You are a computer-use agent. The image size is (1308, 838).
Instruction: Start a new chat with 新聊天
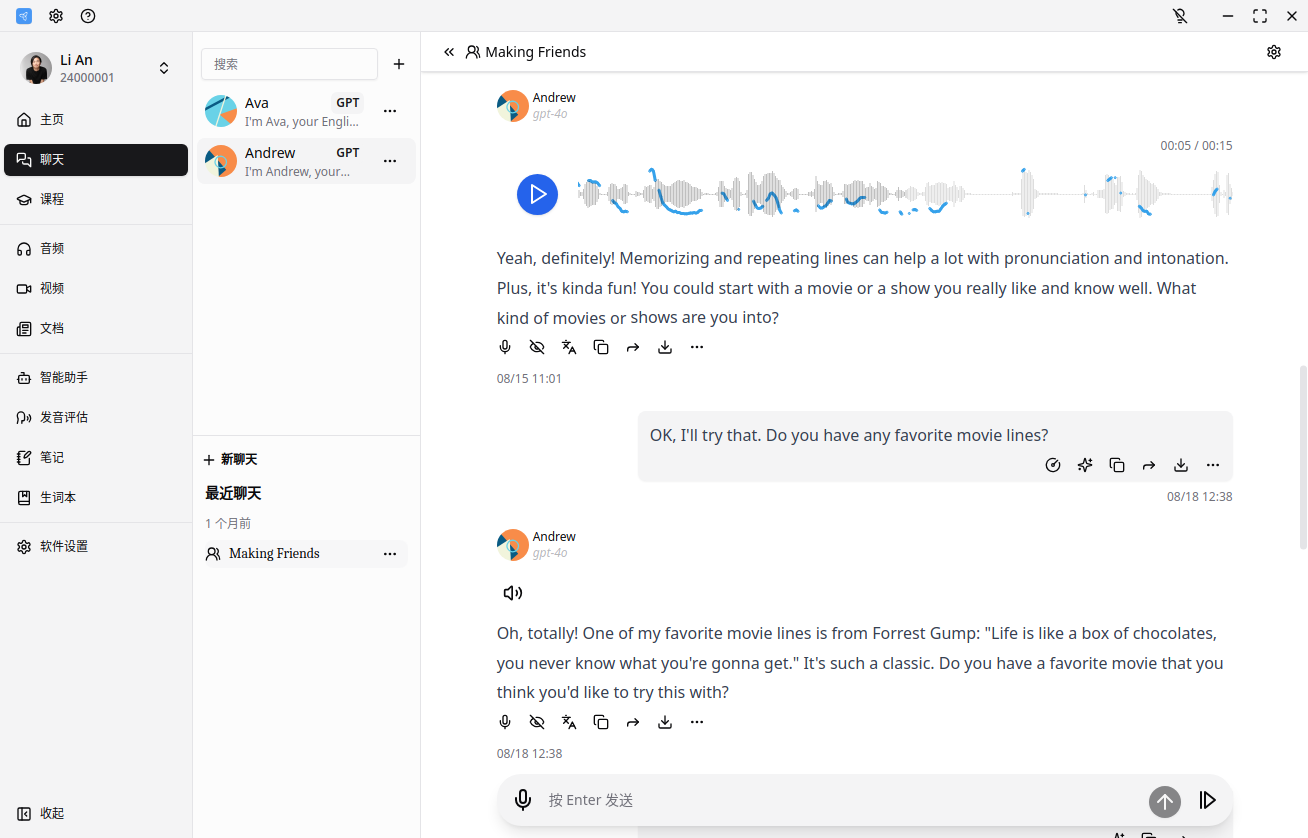tap(231, 460)
